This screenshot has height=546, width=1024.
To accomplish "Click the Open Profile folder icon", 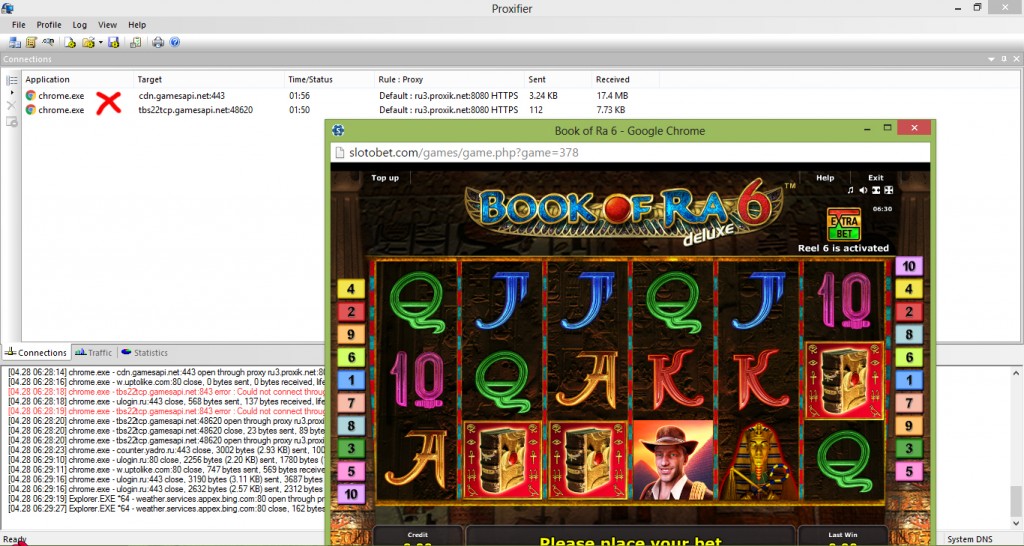I will coord(88,42).
